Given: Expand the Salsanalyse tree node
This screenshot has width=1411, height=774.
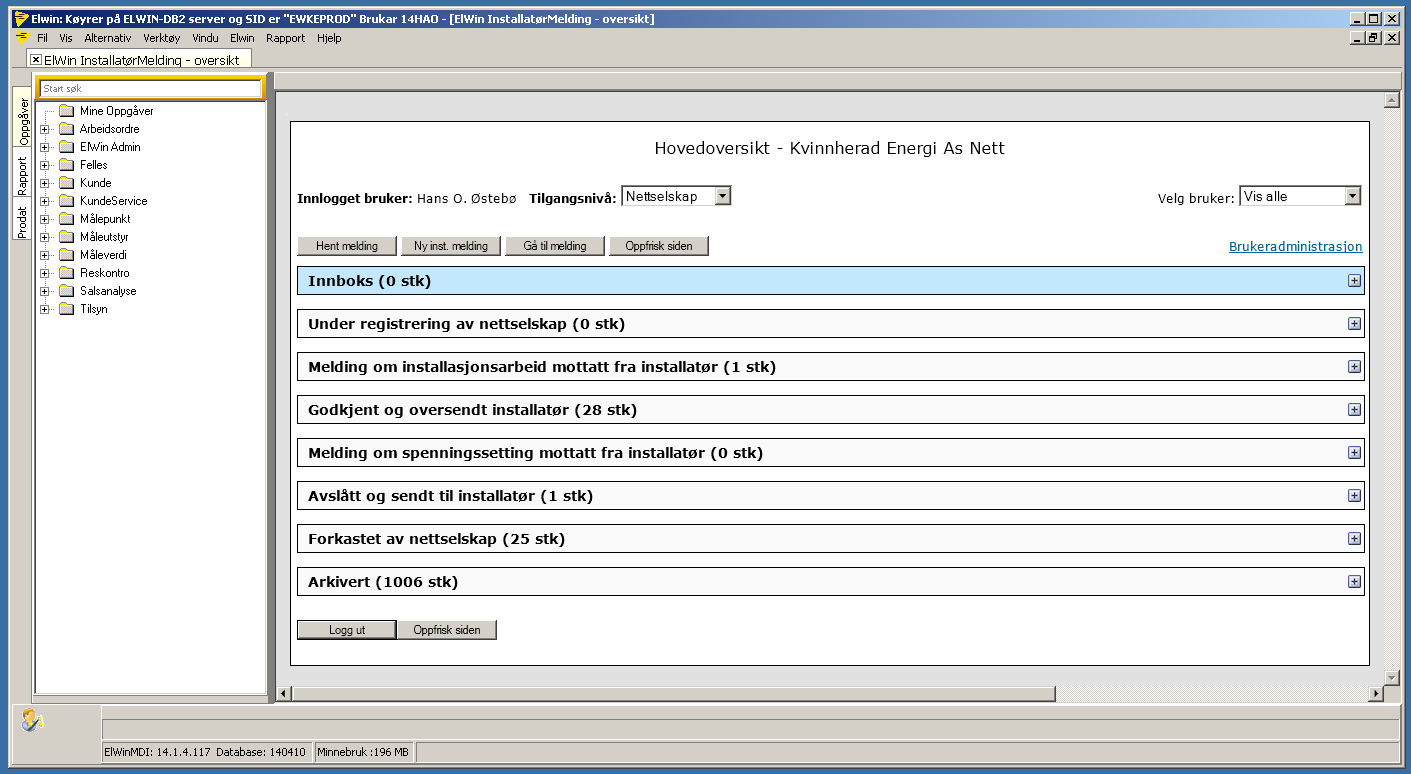Looking at the screenshot, I should click(x=45, y=291).
